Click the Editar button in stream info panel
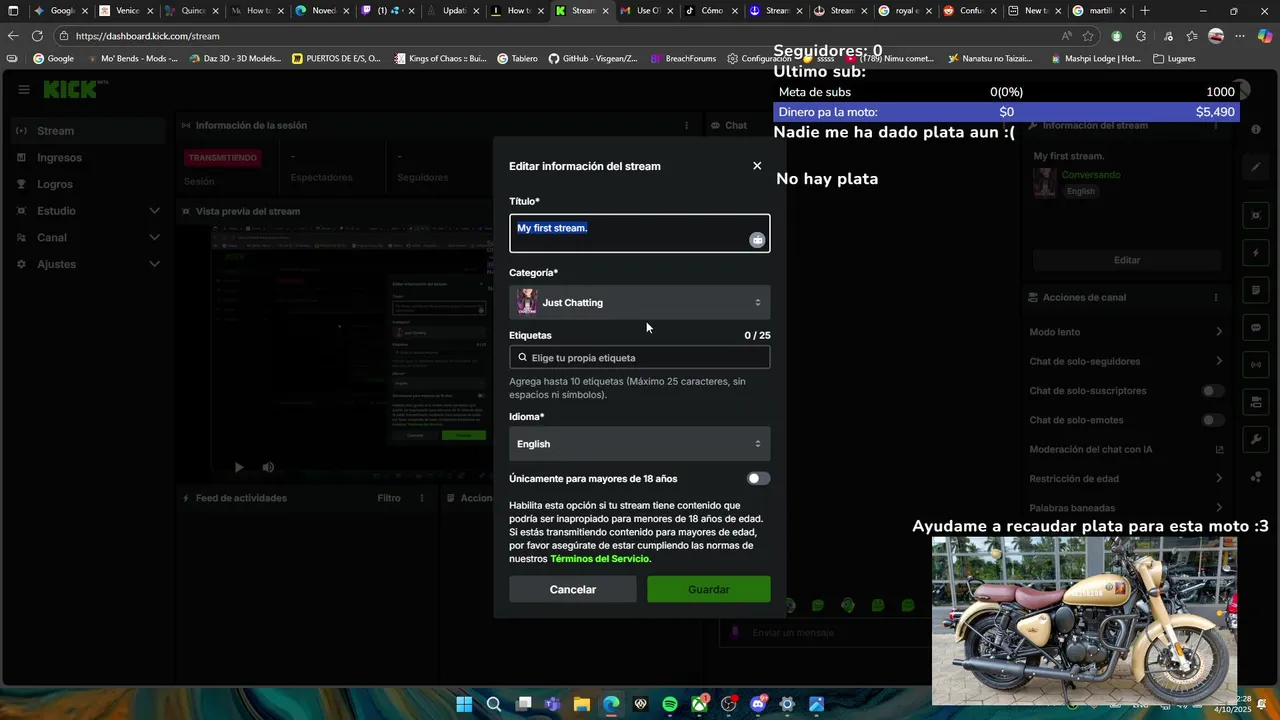 click(1127, 260)
